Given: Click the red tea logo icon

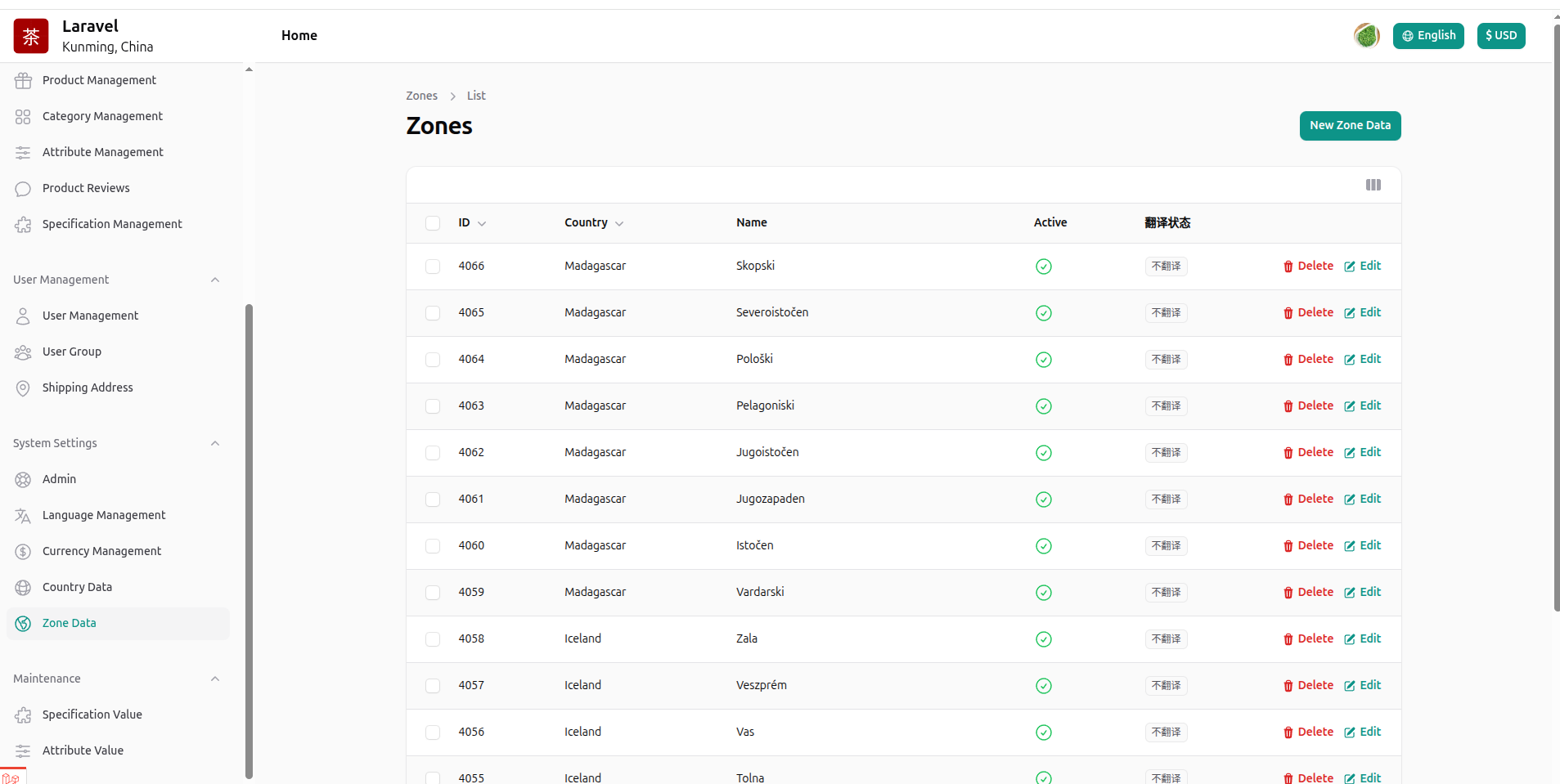Looking at the screenshot, I should [x=31, y=36].
